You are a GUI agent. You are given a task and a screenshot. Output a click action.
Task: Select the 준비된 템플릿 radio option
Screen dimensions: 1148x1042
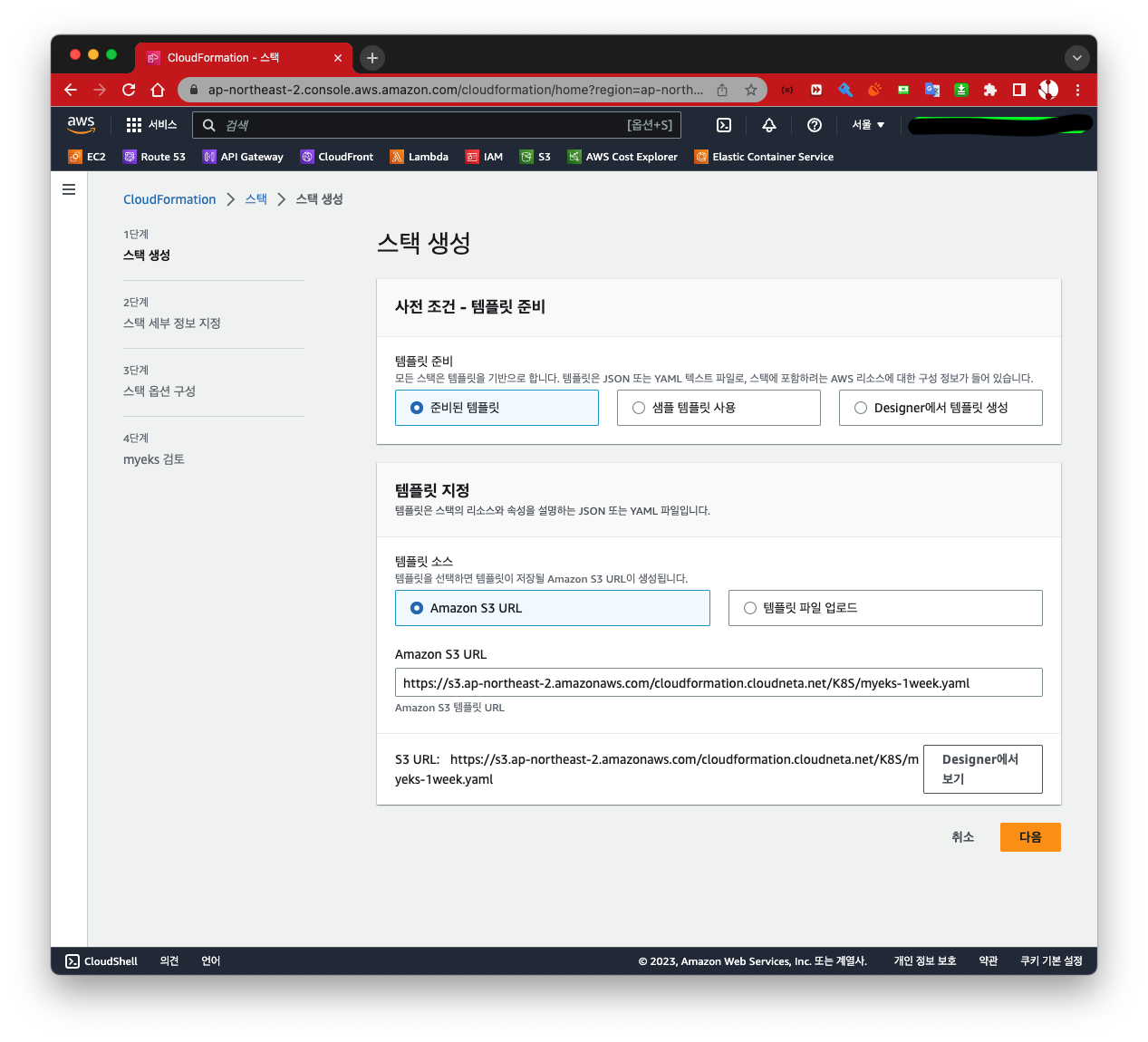[497, 408]
